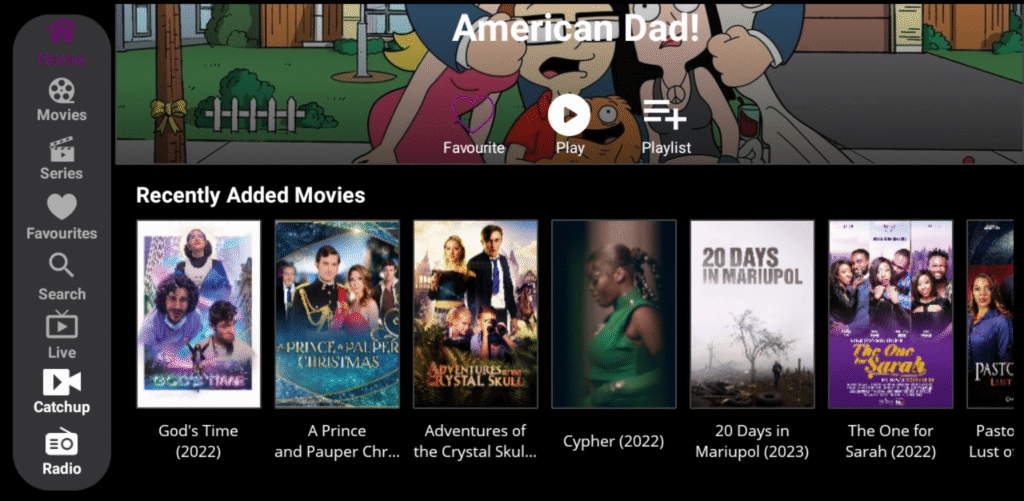Image resolution: width=1024 pixels, height=501 pixels.
Task: Open Favourites heart in sidebar
Action: (61, 208)
